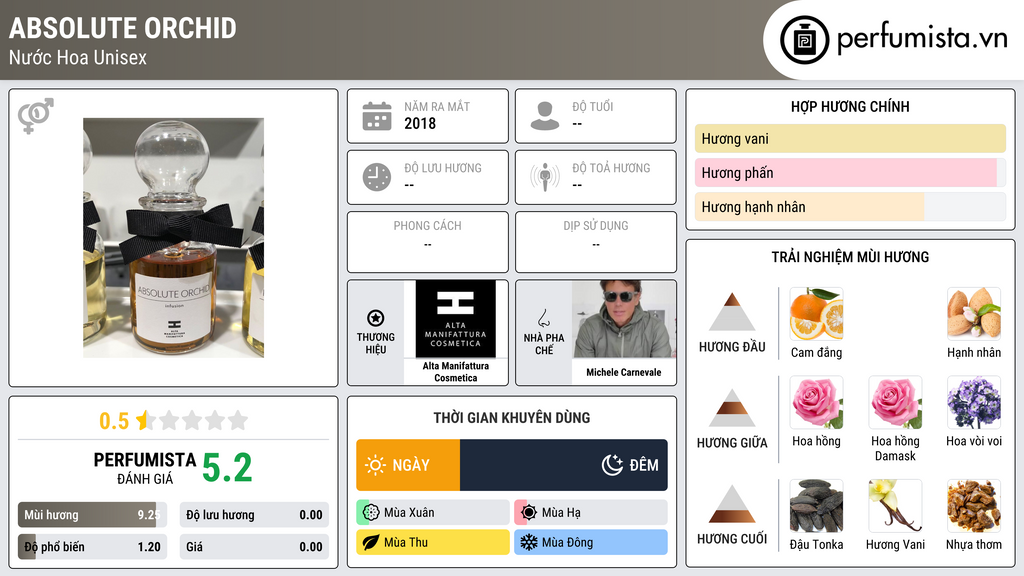This screenshot has width=1024, height=576.
Task: Select the Hoa hồng Damask note image
Action: (x=895, y=403)
